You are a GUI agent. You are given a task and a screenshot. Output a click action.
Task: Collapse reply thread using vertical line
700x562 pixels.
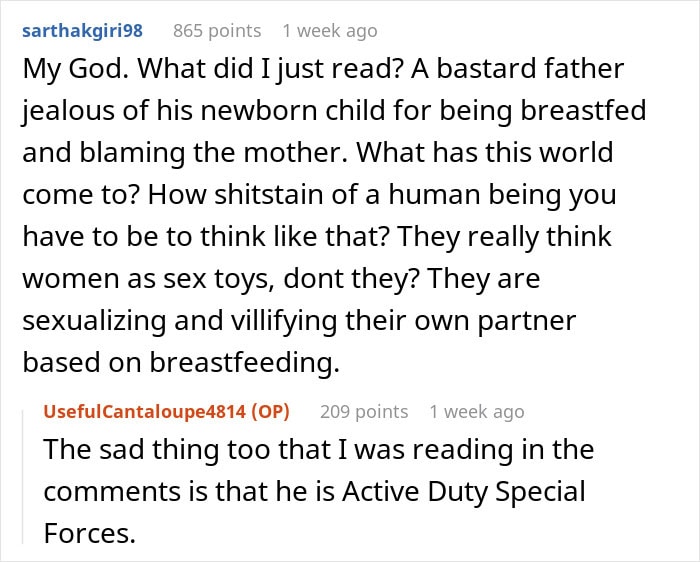pyautogui.click(x=23, y=477)
